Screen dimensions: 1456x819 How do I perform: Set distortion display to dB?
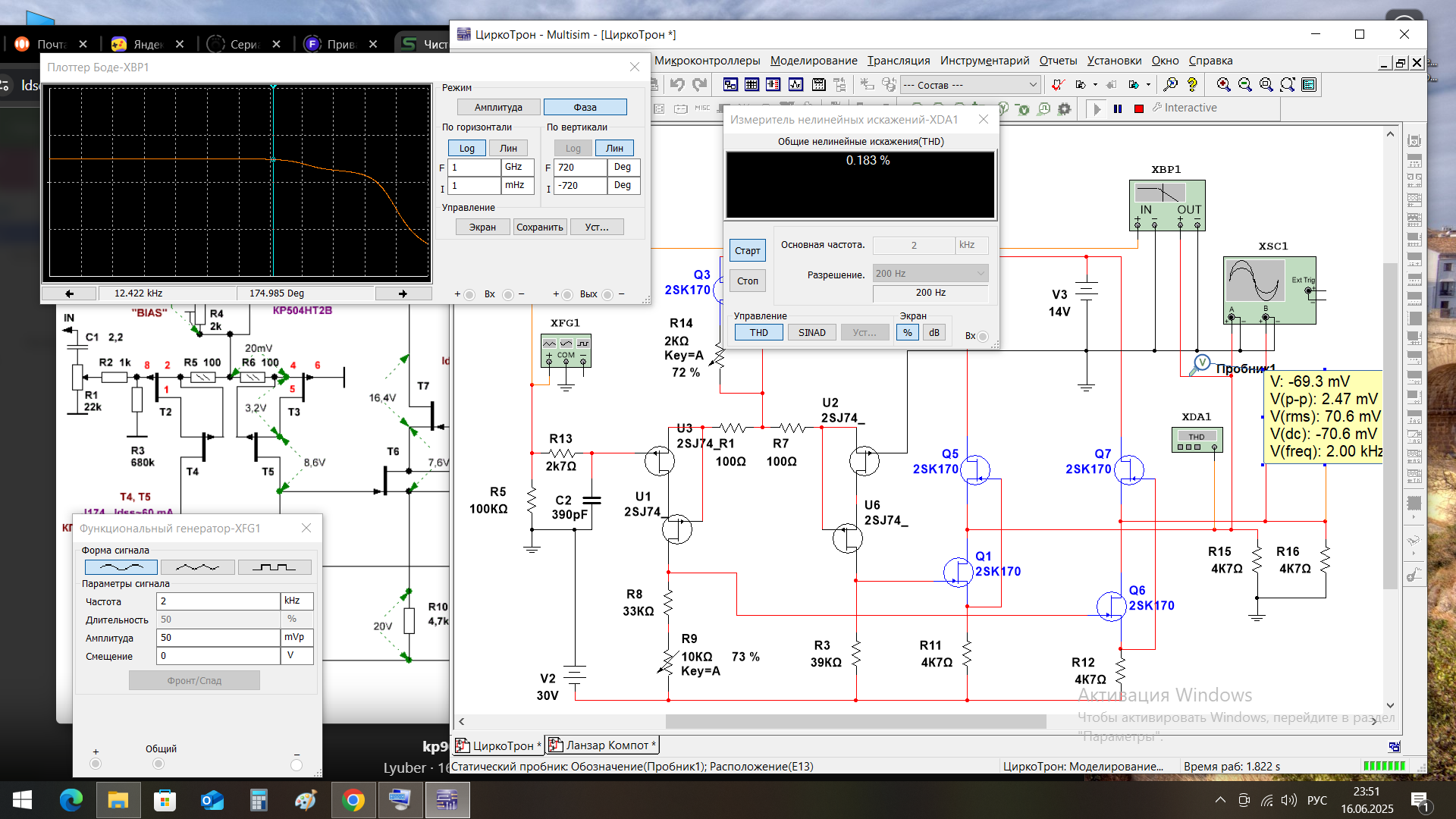pyautogui.click(x=934, y=333)
